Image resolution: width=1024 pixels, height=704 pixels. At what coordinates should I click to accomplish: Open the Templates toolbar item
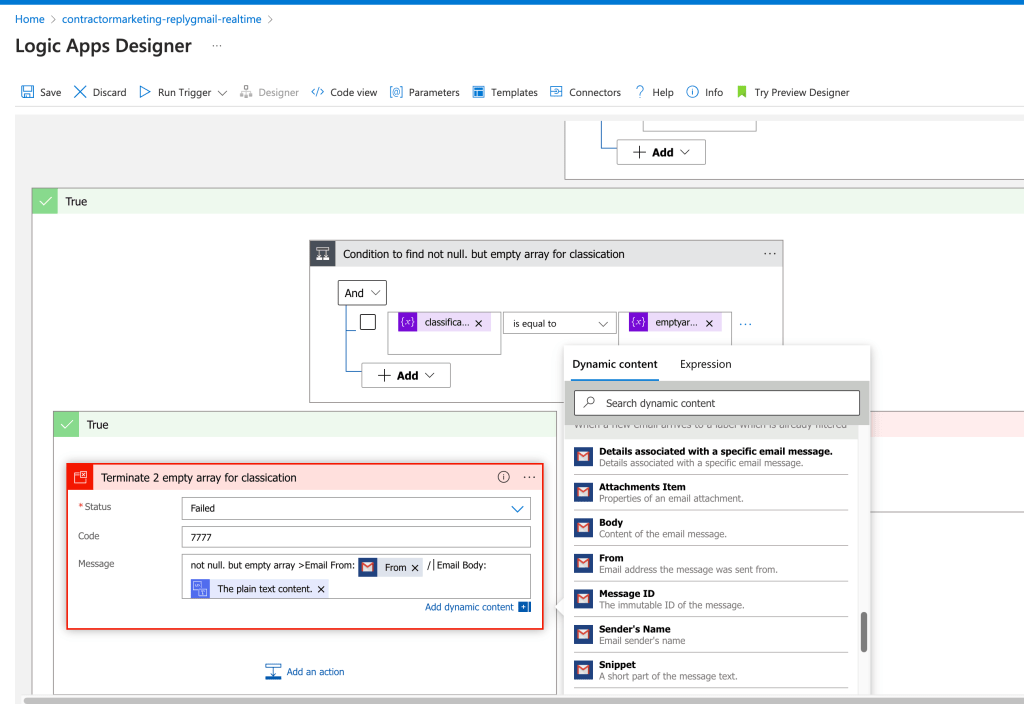pyautogui.click(x=505, y=92)
